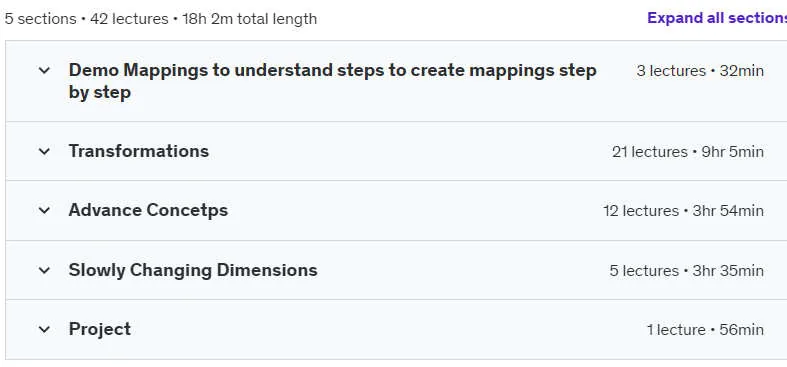Click the 1 lecture count label
The height and width of the screenshot is (367, 787).
[x=676, y=330]
